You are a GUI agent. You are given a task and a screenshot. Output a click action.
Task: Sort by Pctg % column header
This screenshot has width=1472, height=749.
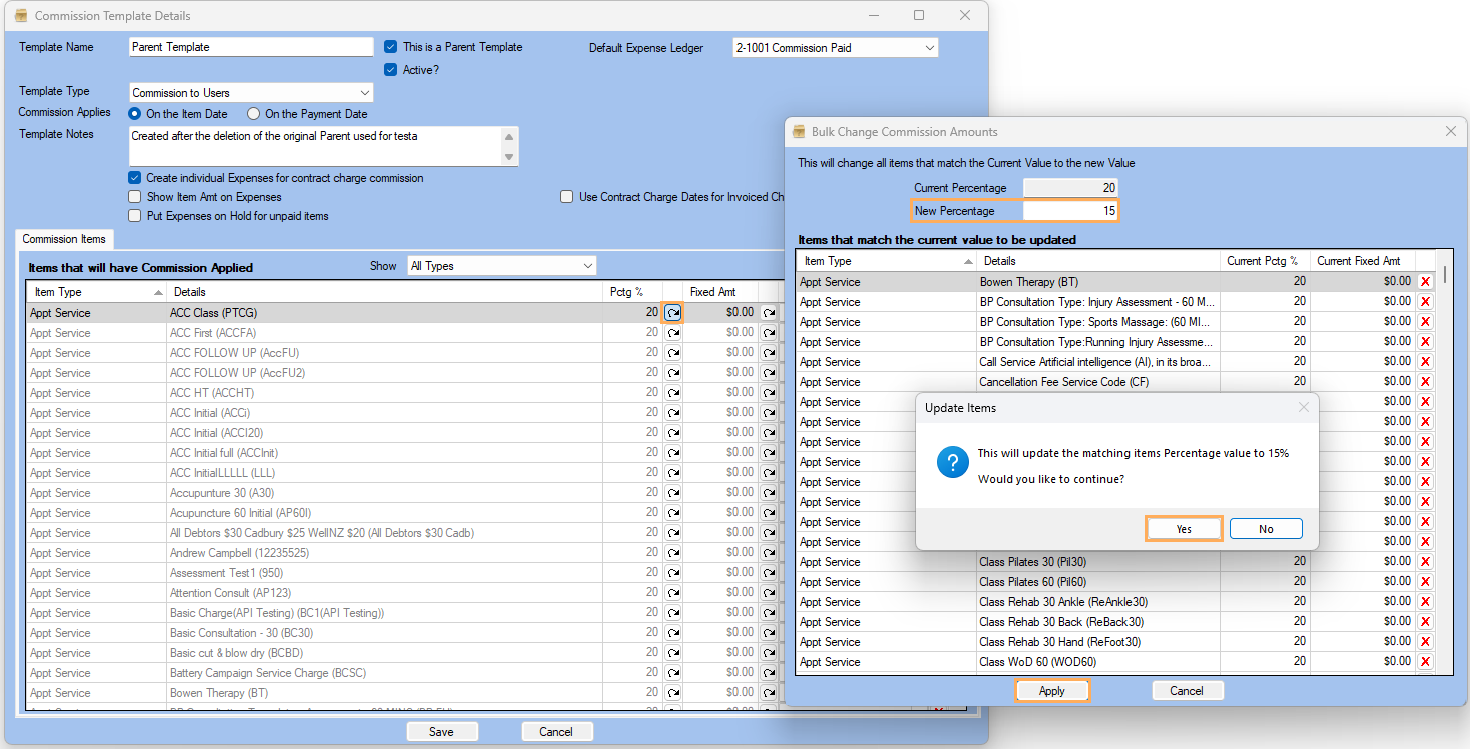(x=630, y=292)
